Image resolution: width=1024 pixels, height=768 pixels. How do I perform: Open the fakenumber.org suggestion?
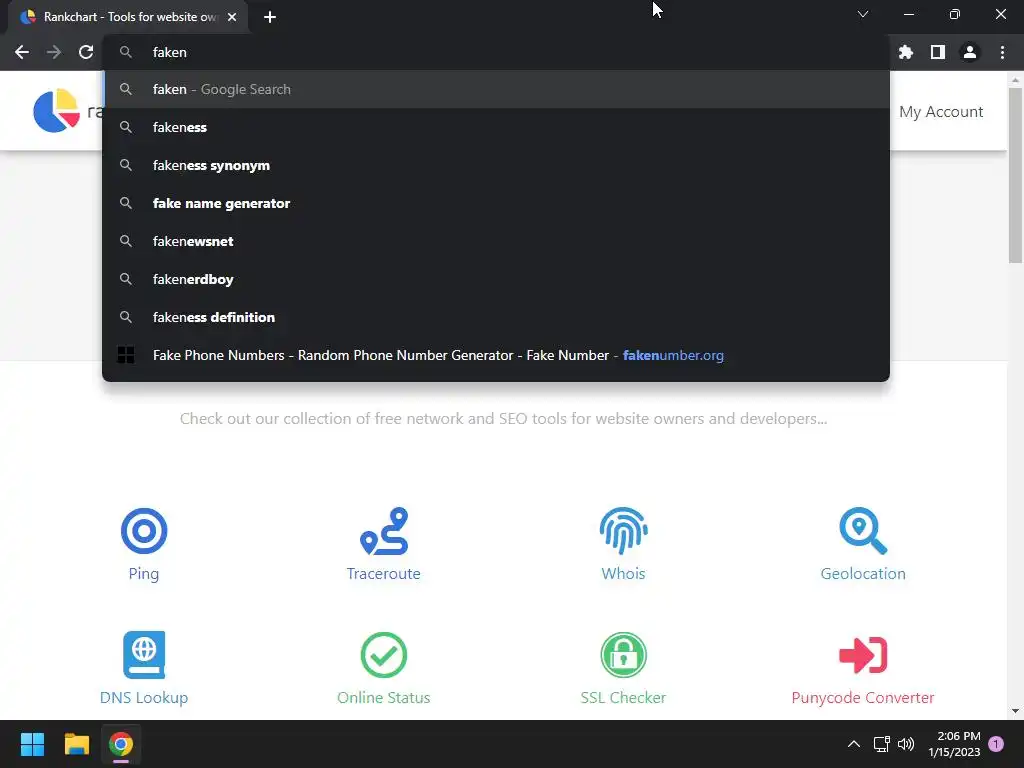point(496,355)
